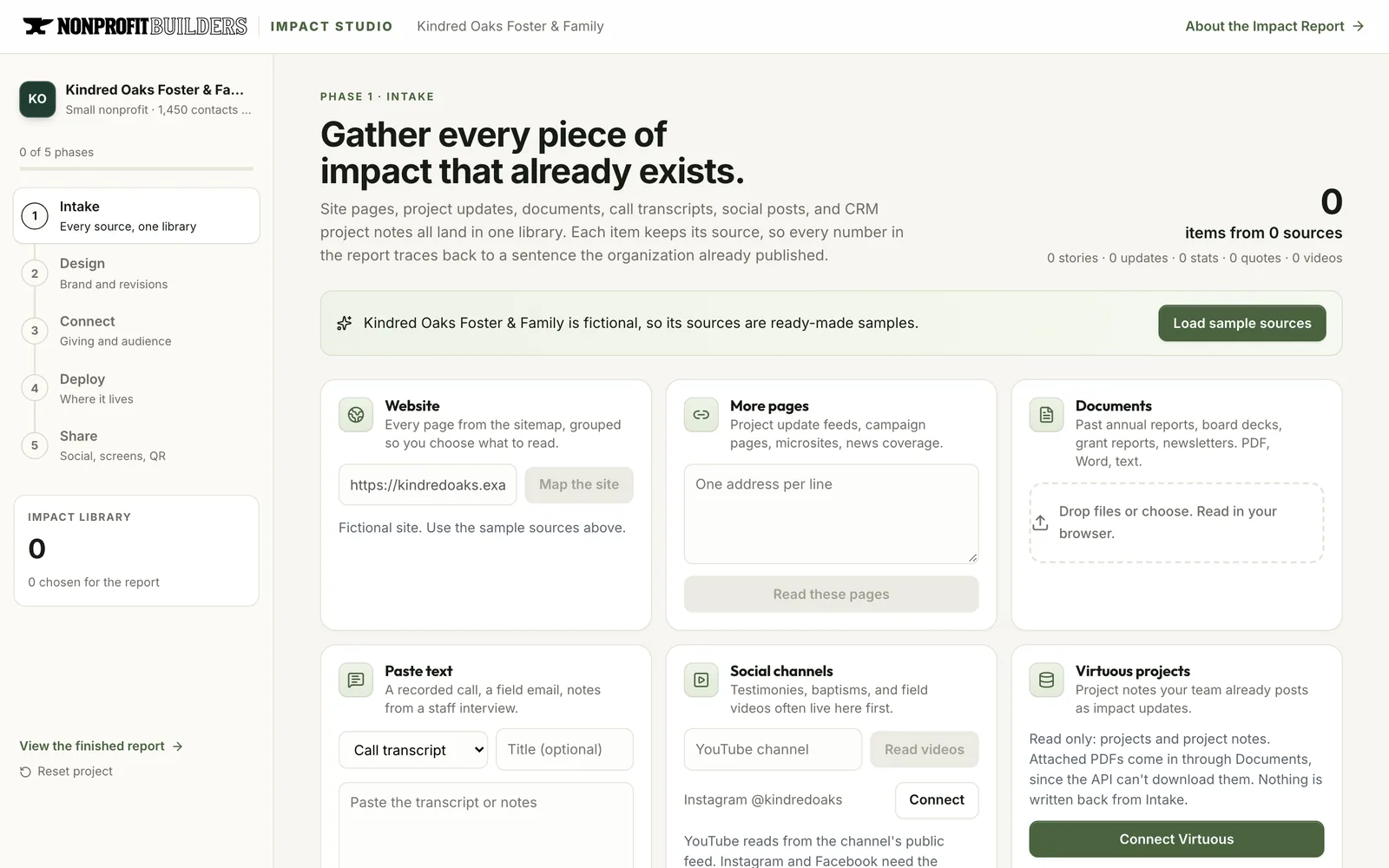This screenshot has width=1389, height=868.
Task: Click the website URL input field
Action: point(428,484)
